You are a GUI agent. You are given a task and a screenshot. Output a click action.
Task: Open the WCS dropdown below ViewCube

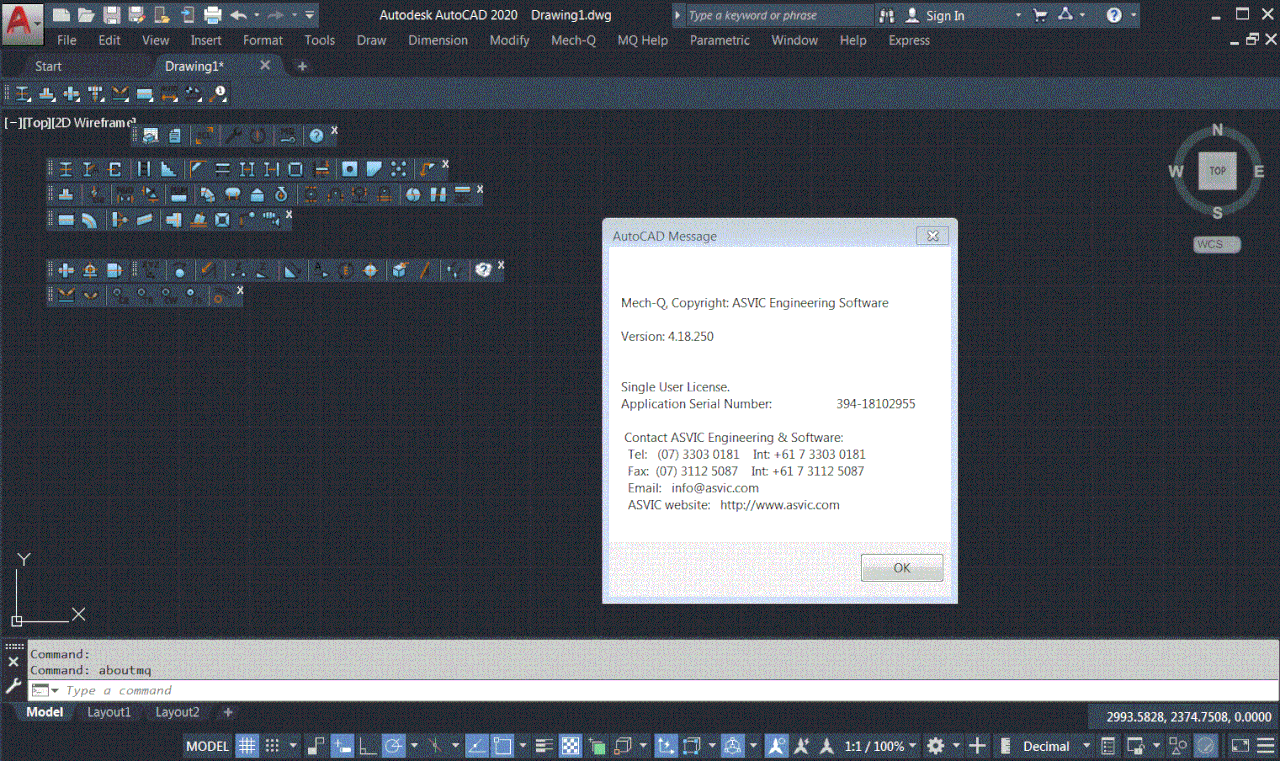(x=1217, y=244)
